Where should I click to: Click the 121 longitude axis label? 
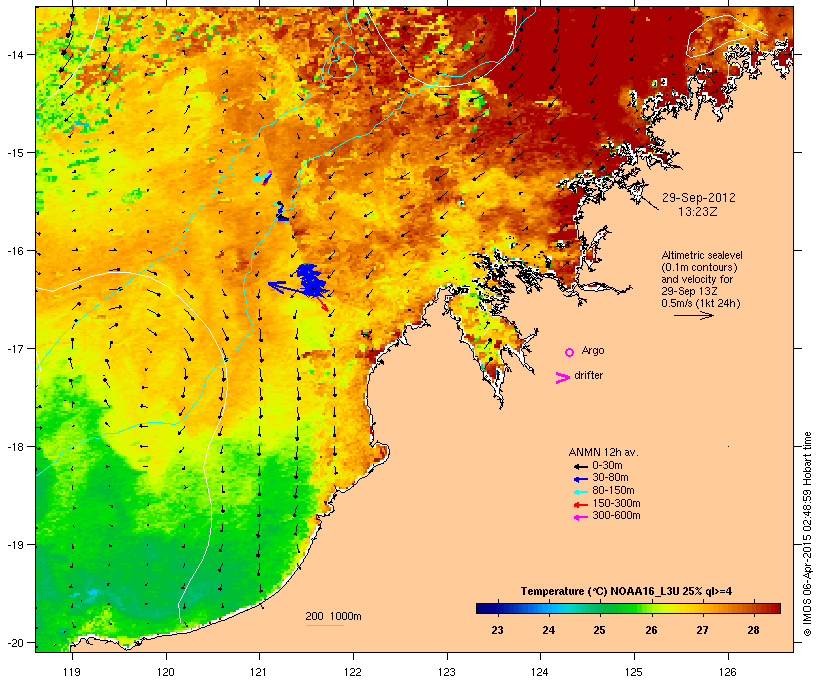click(x=259, y=672)
